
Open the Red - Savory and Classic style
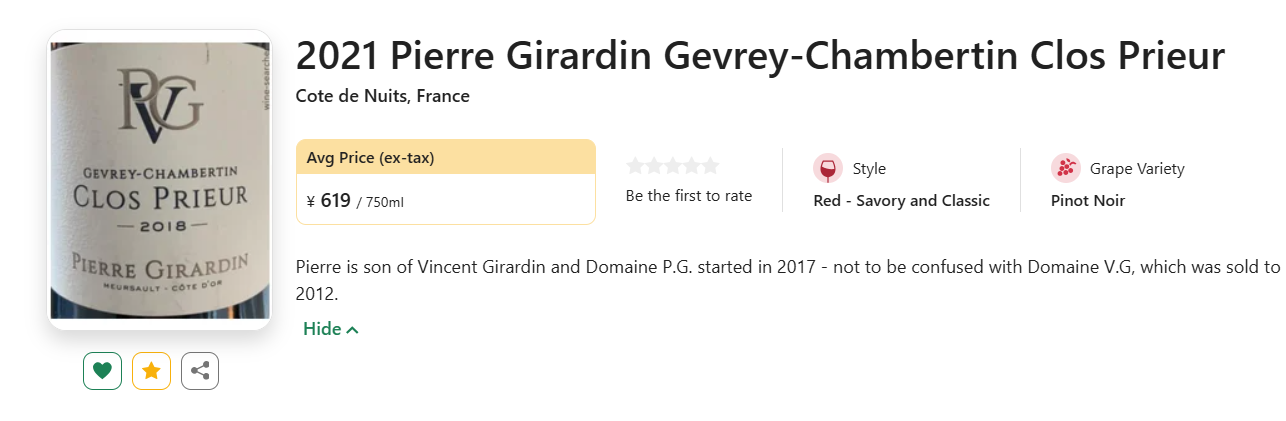[902, 201]
